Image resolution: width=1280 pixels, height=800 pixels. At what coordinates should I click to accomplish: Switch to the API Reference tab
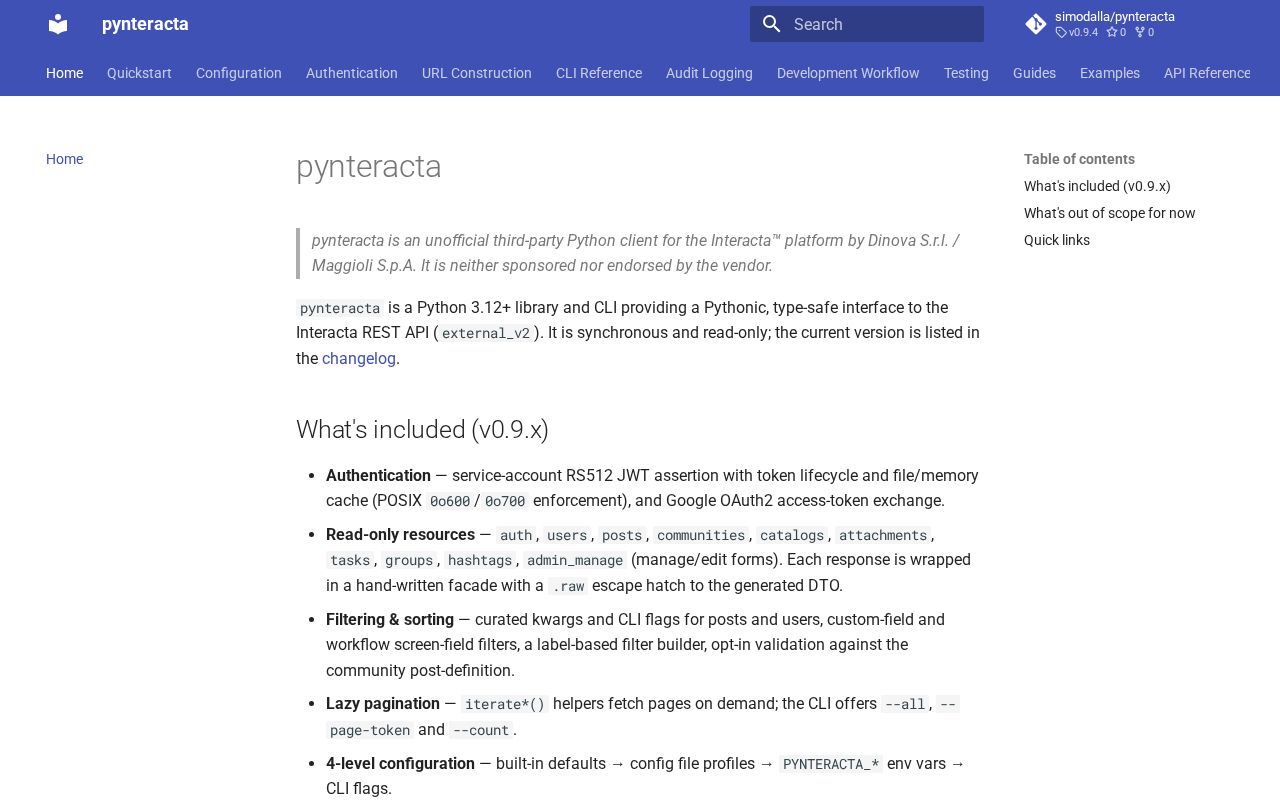[x=1207, y=73]
